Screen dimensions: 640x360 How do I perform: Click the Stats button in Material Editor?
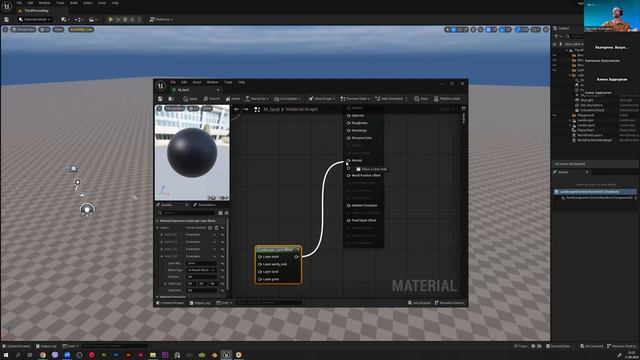coord(421,99)
